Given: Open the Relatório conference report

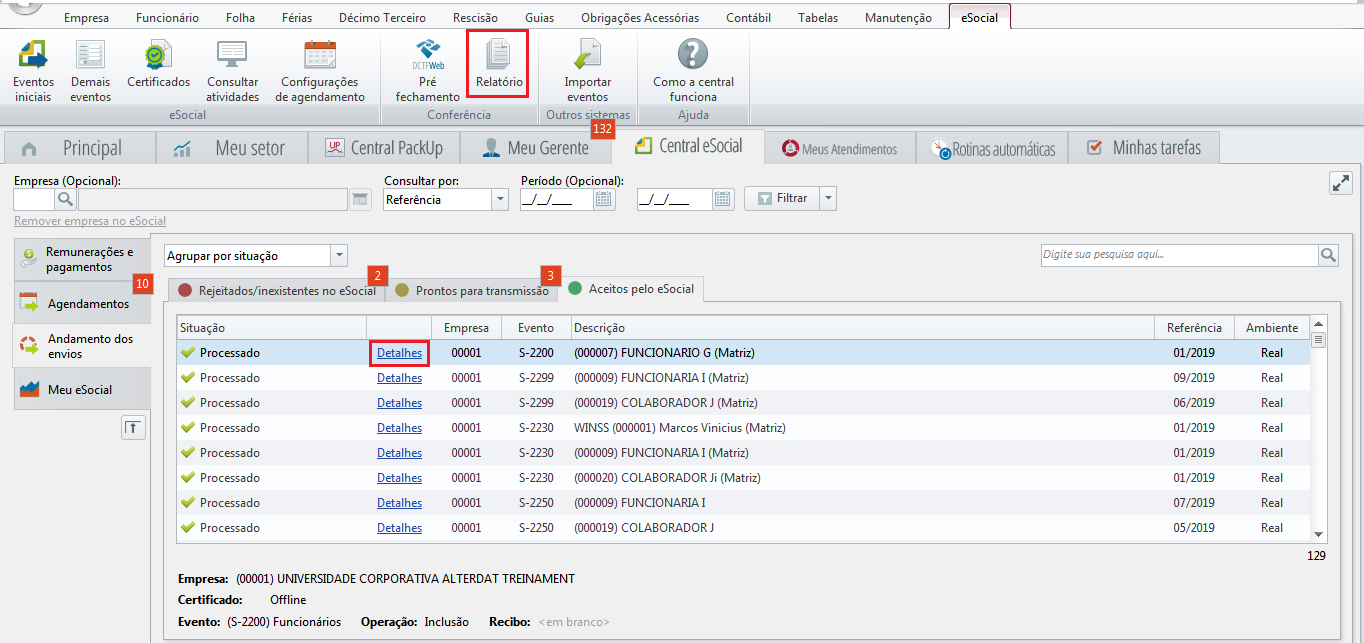Looking at the screenshot, I should tap(498, 64).
